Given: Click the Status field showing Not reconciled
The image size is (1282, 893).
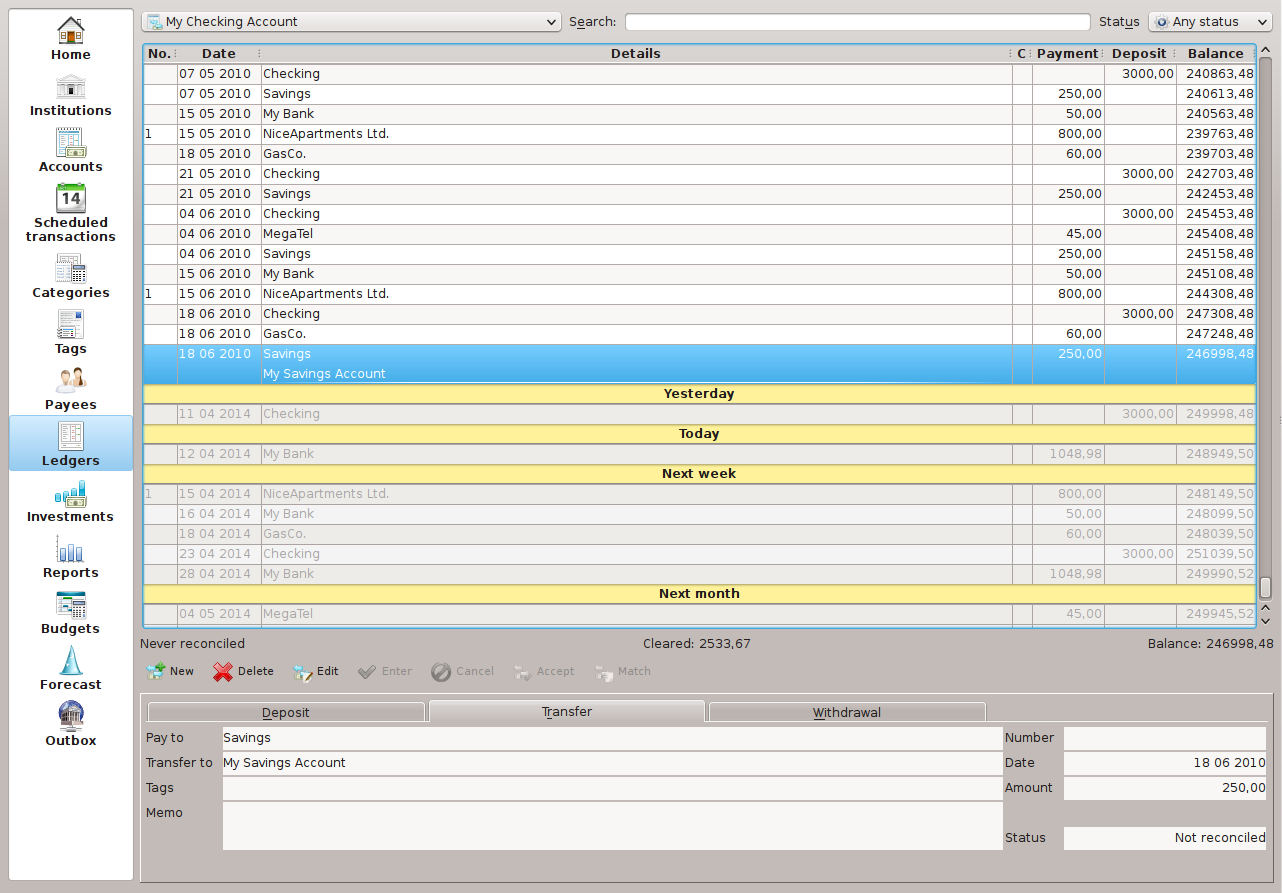Looking at the screenshot, I should point(1165,838).
